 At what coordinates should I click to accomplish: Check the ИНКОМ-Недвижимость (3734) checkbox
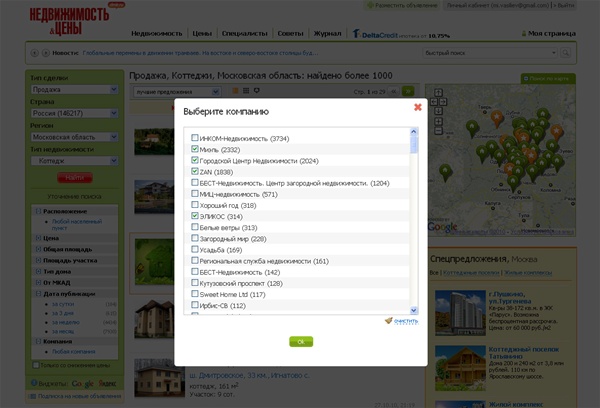coord(195,138)
